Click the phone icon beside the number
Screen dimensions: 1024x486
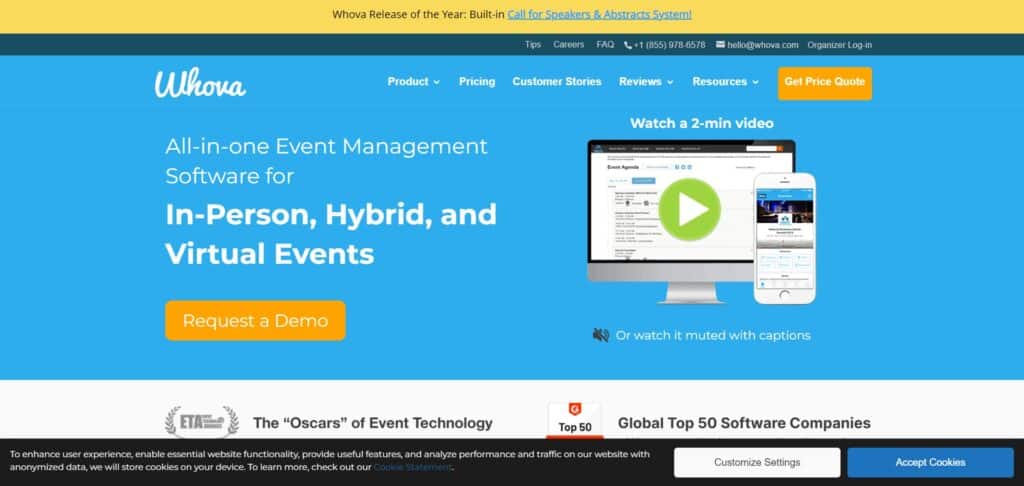[628, 45]
